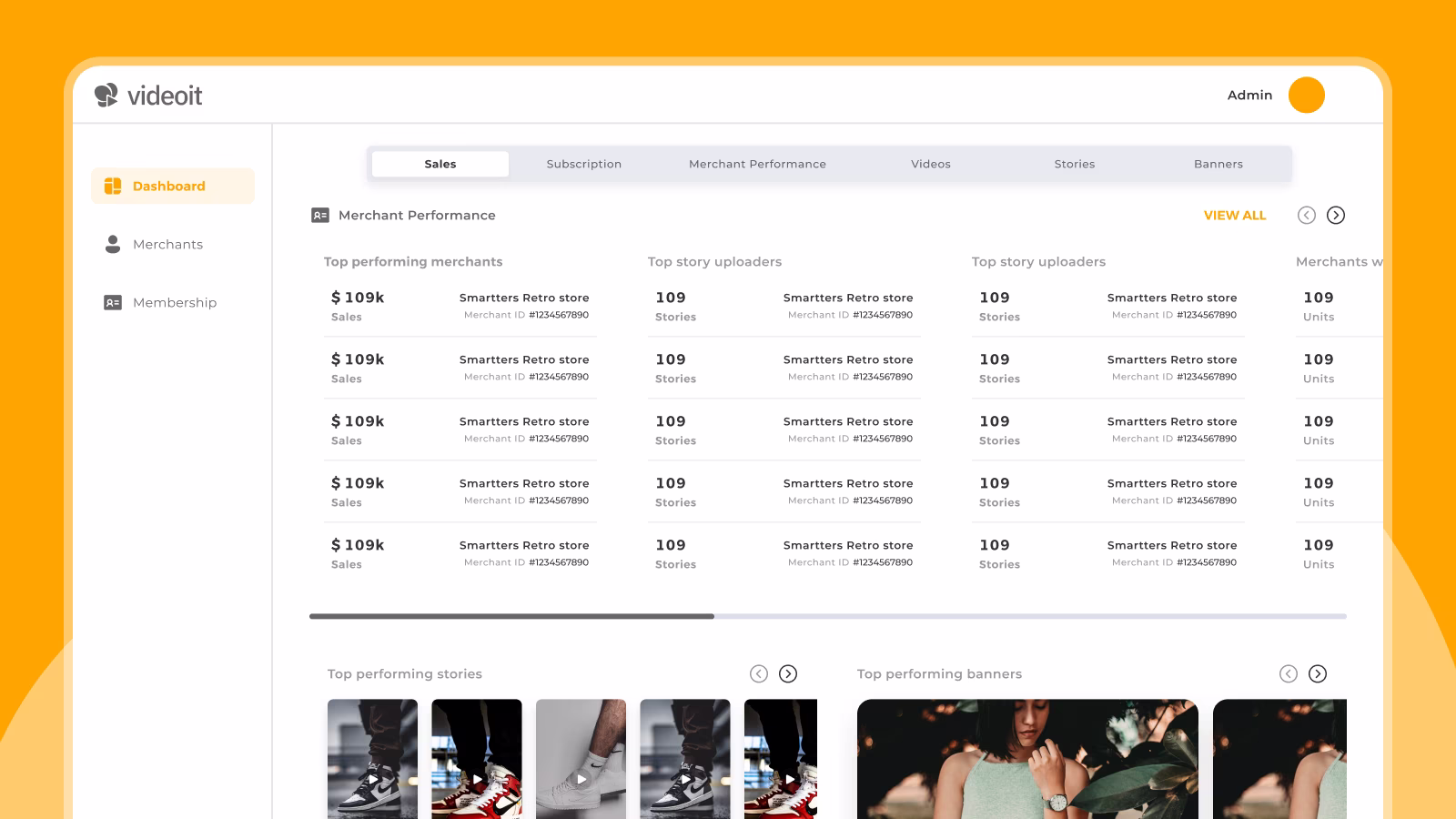Click the Admin label in header
The height and width of the screenshot is (819, 1456).
pyautogui.click(x=1249, y=95)
